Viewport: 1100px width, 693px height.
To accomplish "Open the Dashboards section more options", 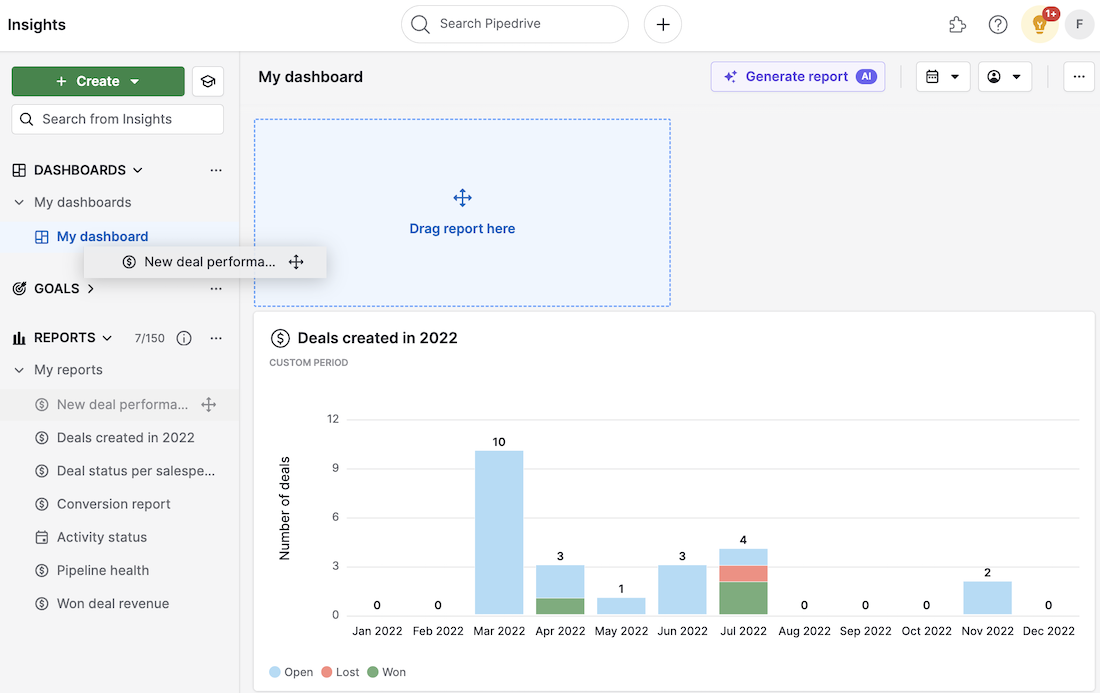I will tap(216, 170).
